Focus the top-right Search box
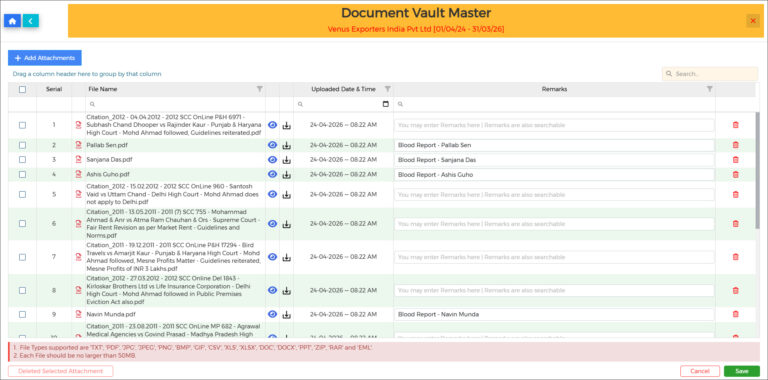 (x=710, y=74)
